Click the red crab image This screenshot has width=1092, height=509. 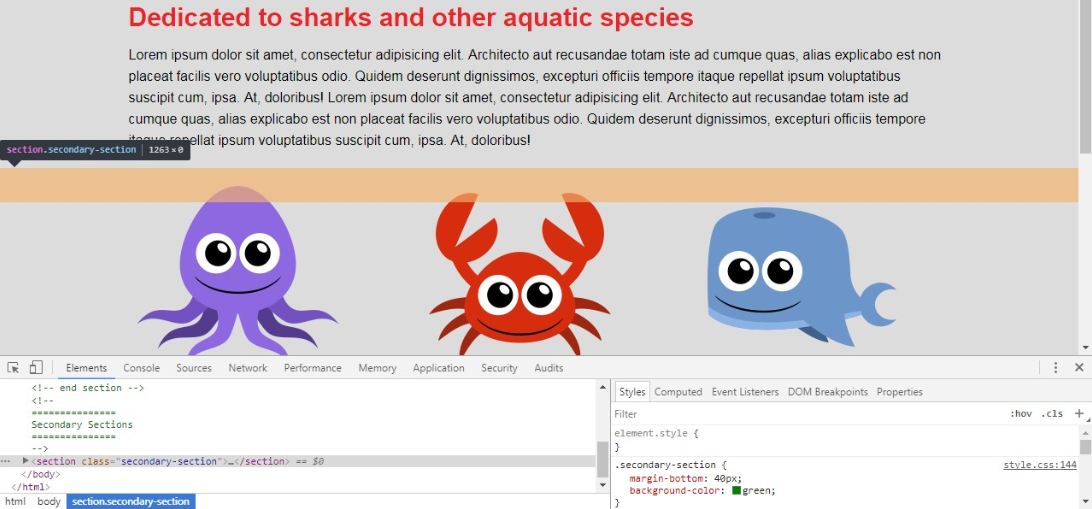point(519,275)
